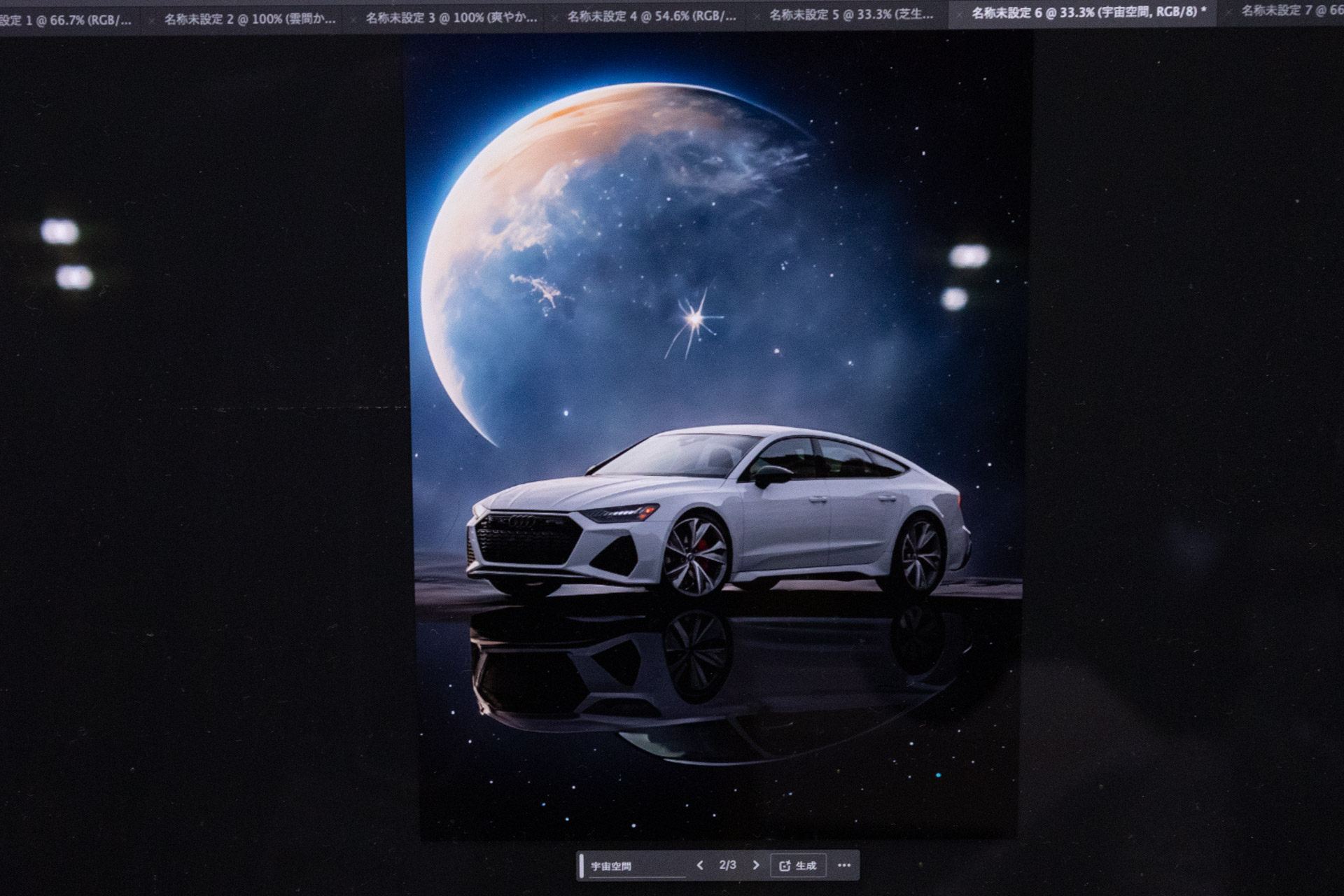Switch to 名称未設定 1 document tab
This screenshot has height=896, width=1344.
click(x=66, y=20)
